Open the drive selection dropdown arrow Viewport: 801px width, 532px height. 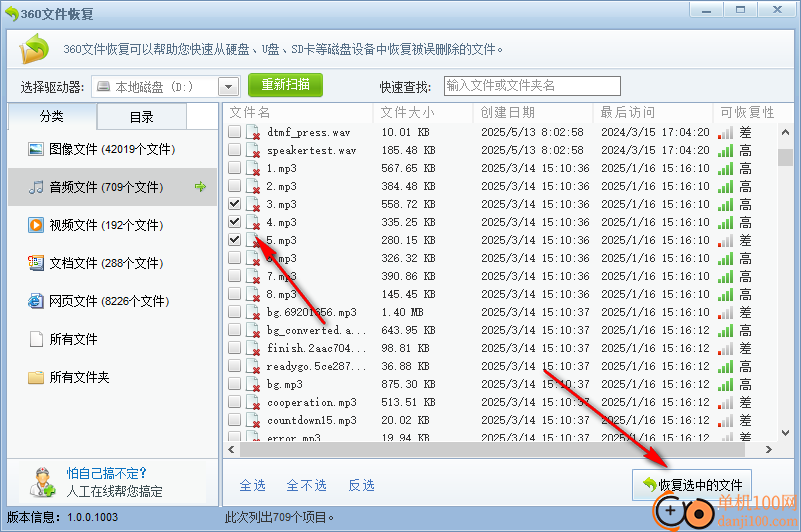pyautogui.click(x=229, y=87)
